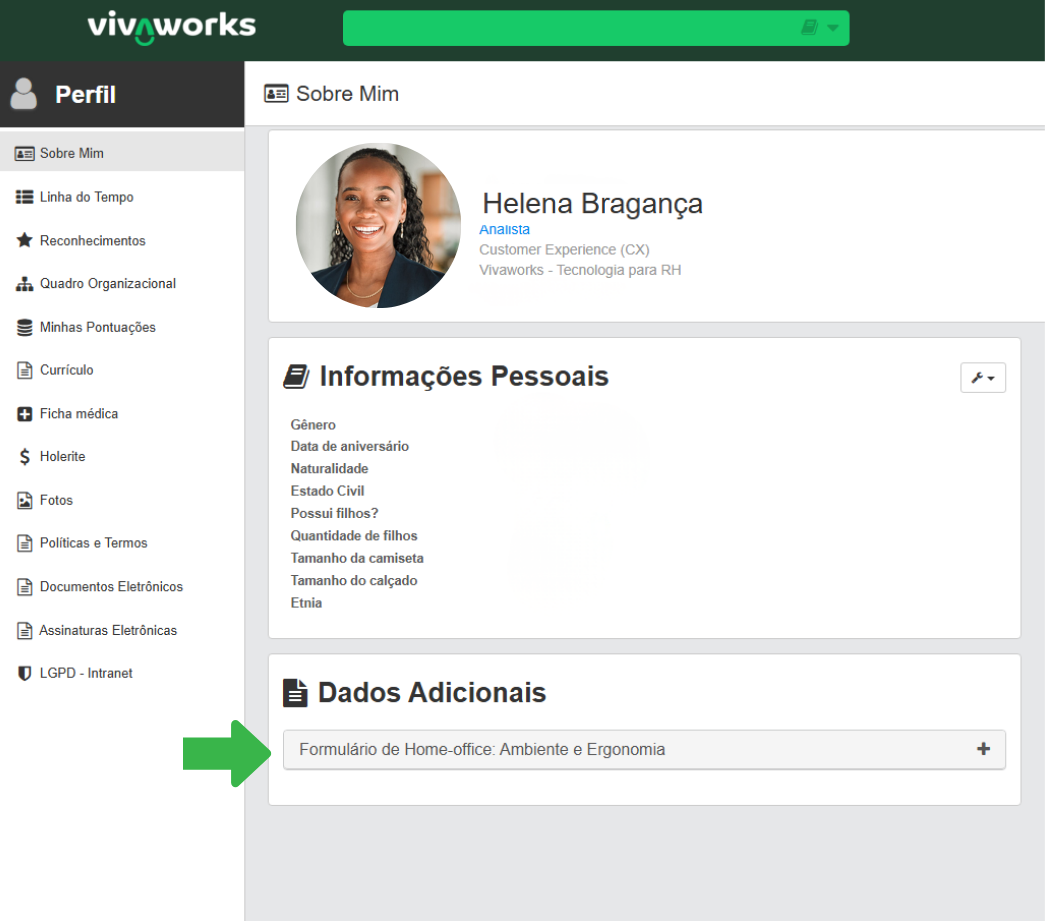Screen dimensions: 1045x921
Task: Click the LGPD - Intranet shield icon
Action: click(25, 673)
